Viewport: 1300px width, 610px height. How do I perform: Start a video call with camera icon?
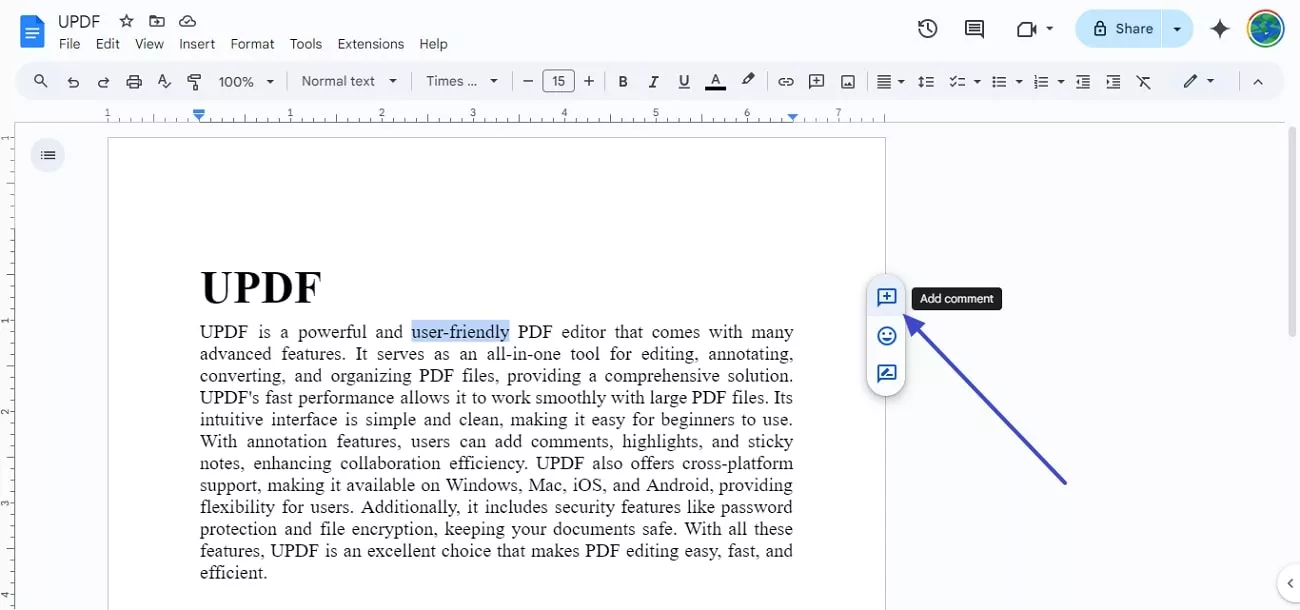coord(1026,29)
